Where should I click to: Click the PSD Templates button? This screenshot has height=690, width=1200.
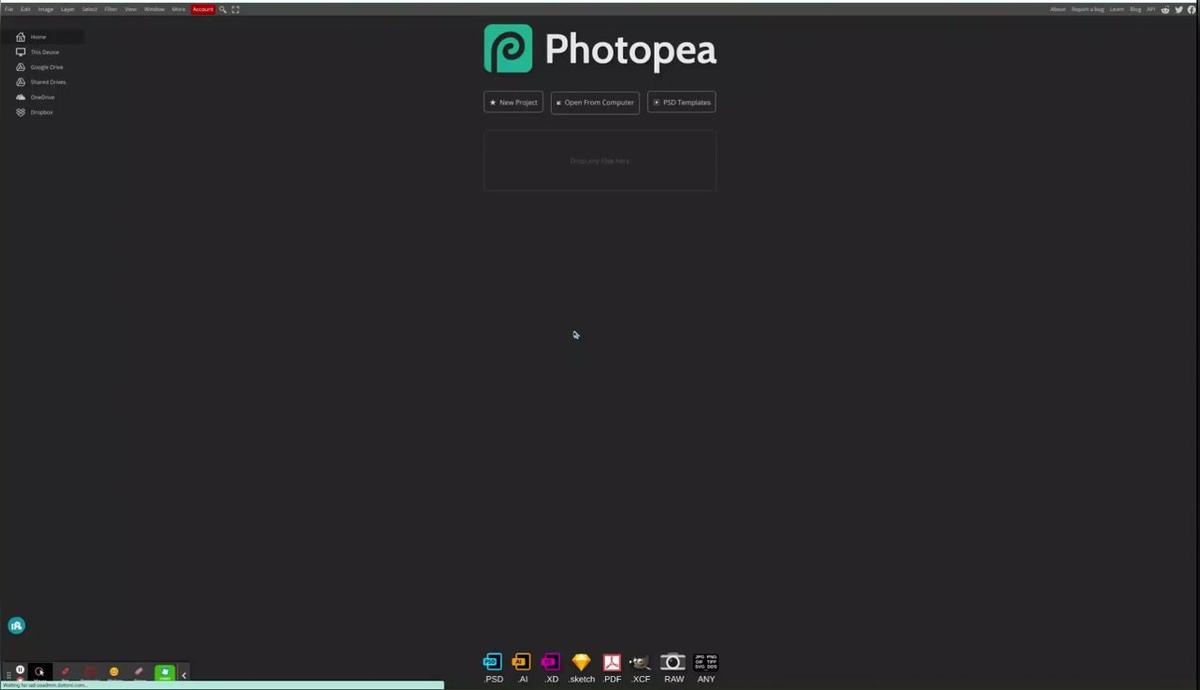click(x=682, y=102)
